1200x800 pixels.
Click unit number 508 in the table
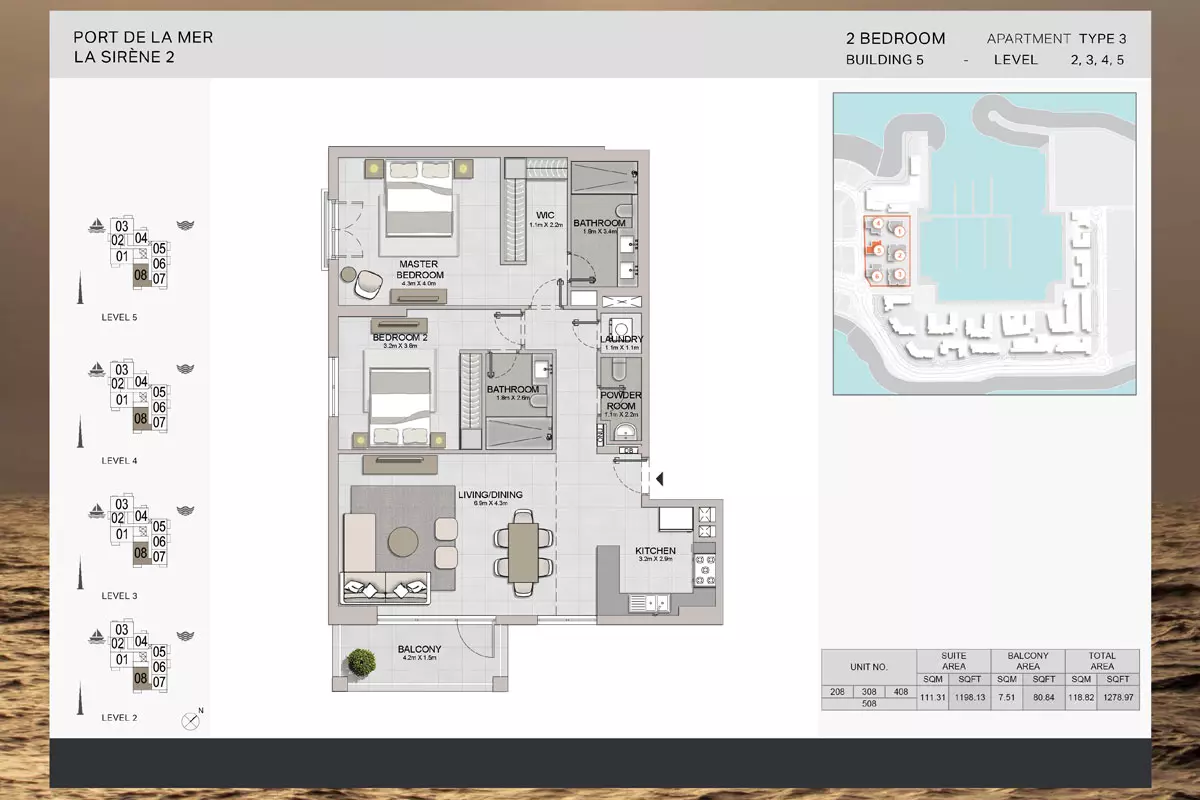pos(868,703)
